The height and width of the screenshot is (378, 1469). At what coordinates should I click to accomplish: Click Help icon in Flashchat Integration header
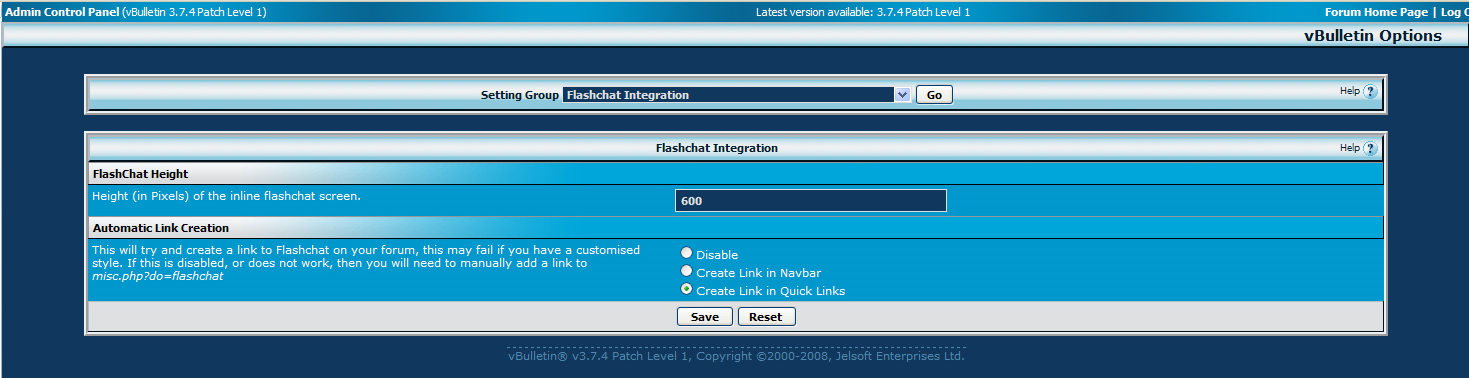pyautogui.click(x=1370, y=149)
